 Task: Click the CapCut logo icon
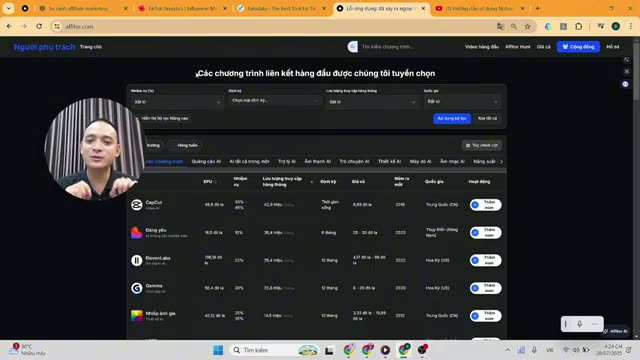pos(136,205)
